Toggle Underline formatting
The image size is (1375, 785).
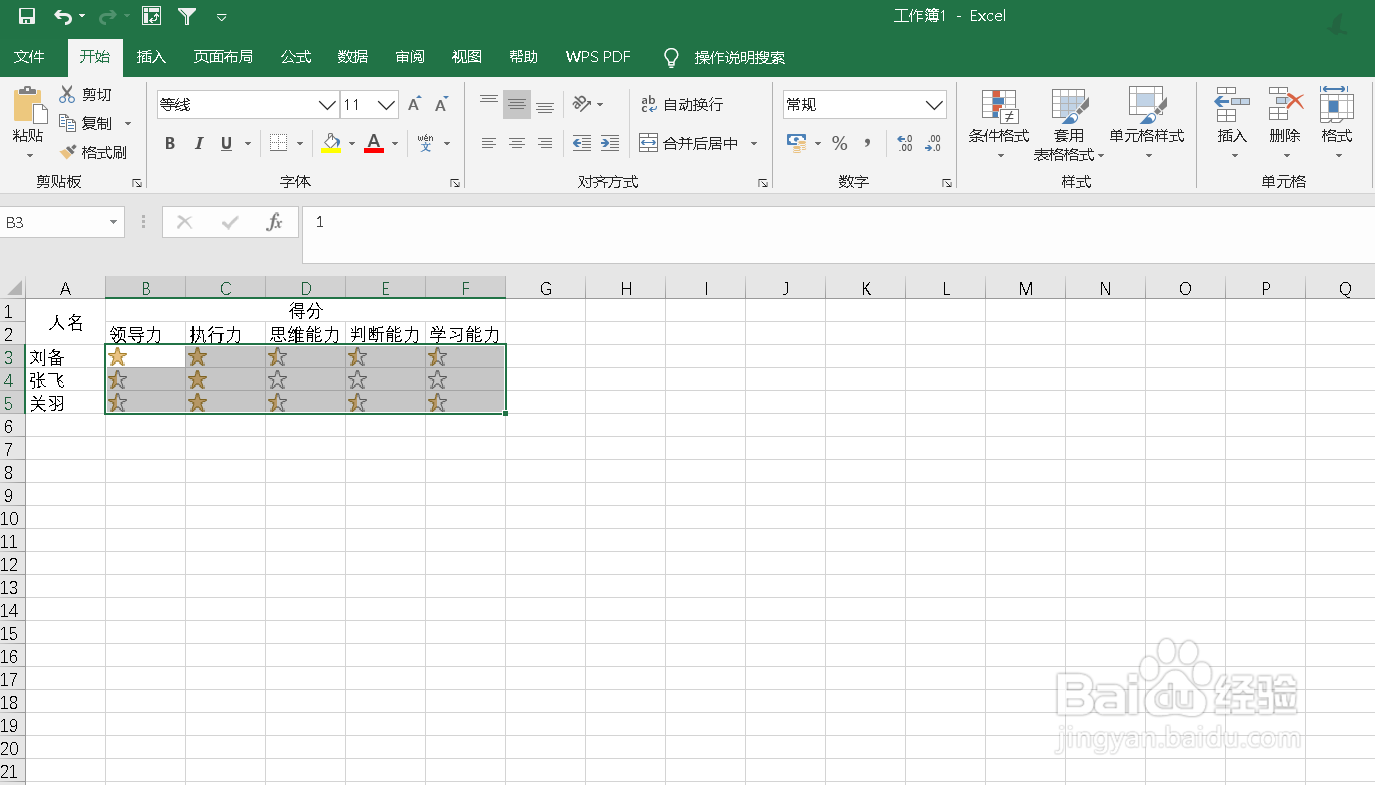pos(226,143)
